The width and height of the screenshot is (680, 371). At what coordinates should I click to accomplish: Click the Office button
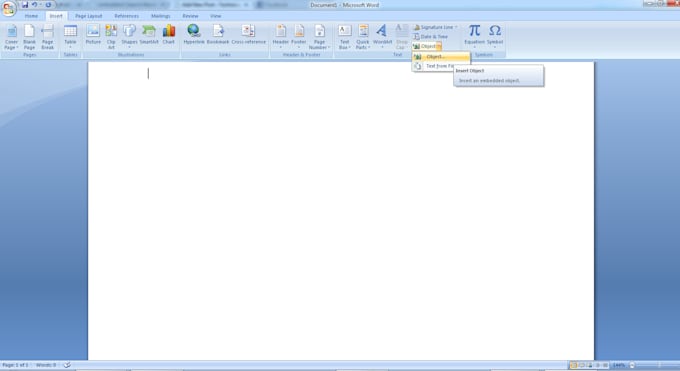(8, 8)
